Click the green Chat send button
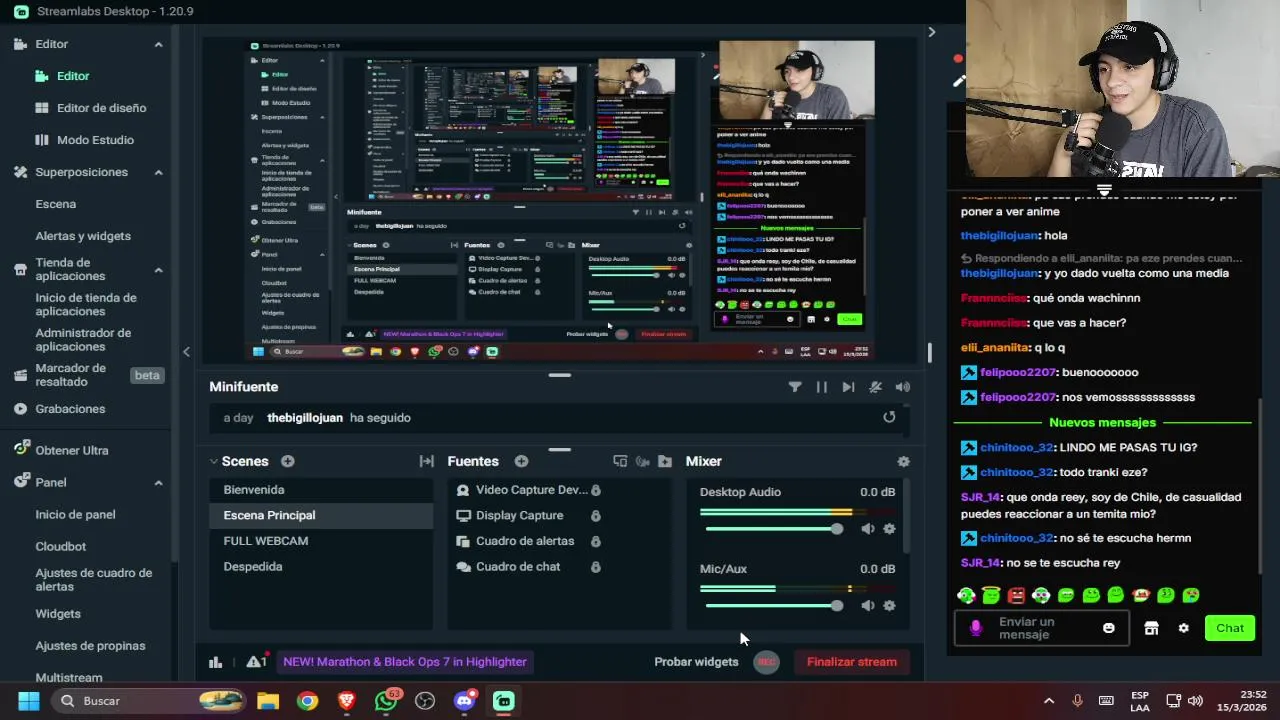This screenshot has width=1280, height=720. [x=1229, y=628]
